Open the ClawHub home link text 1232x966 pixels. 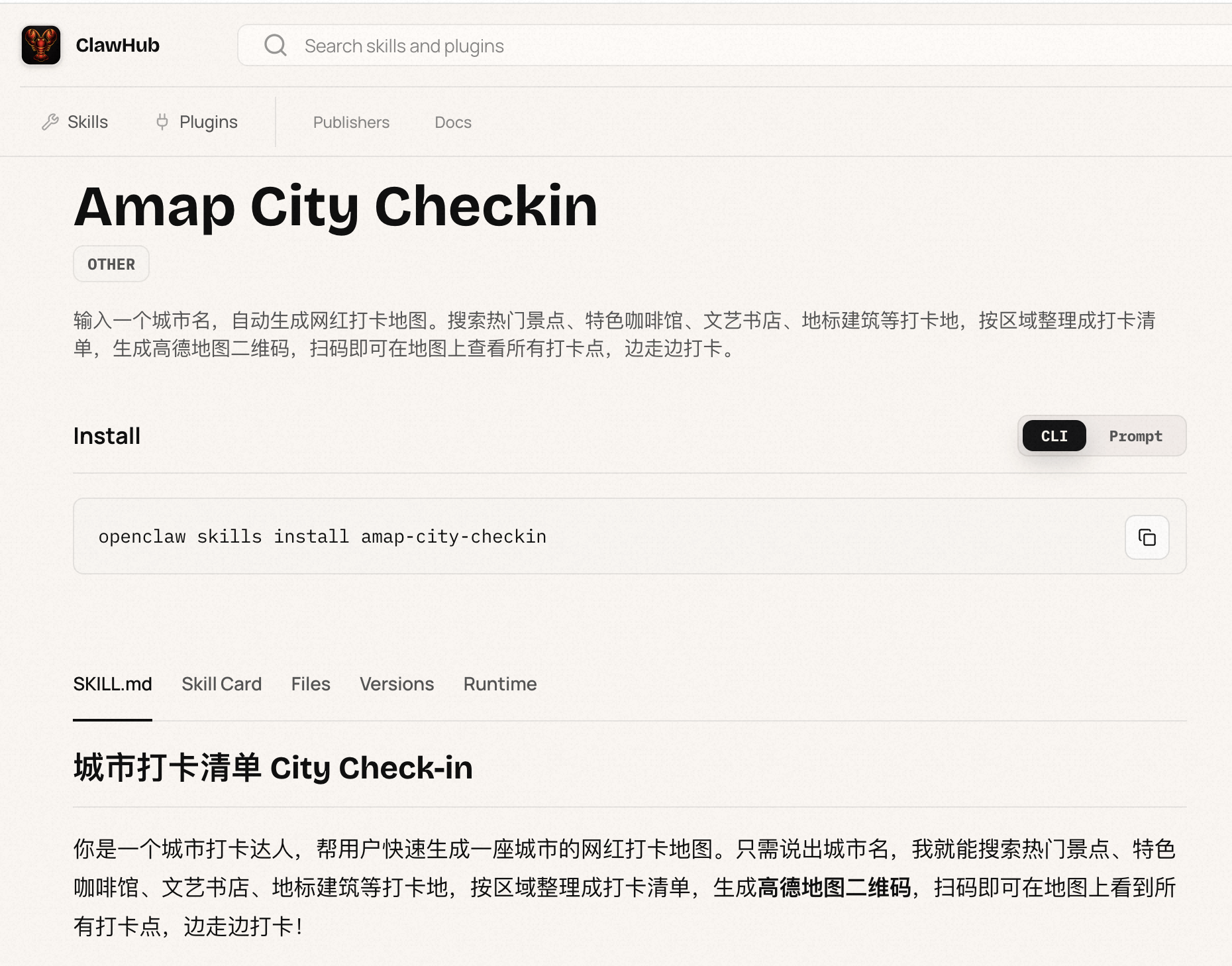click(118, 45)
